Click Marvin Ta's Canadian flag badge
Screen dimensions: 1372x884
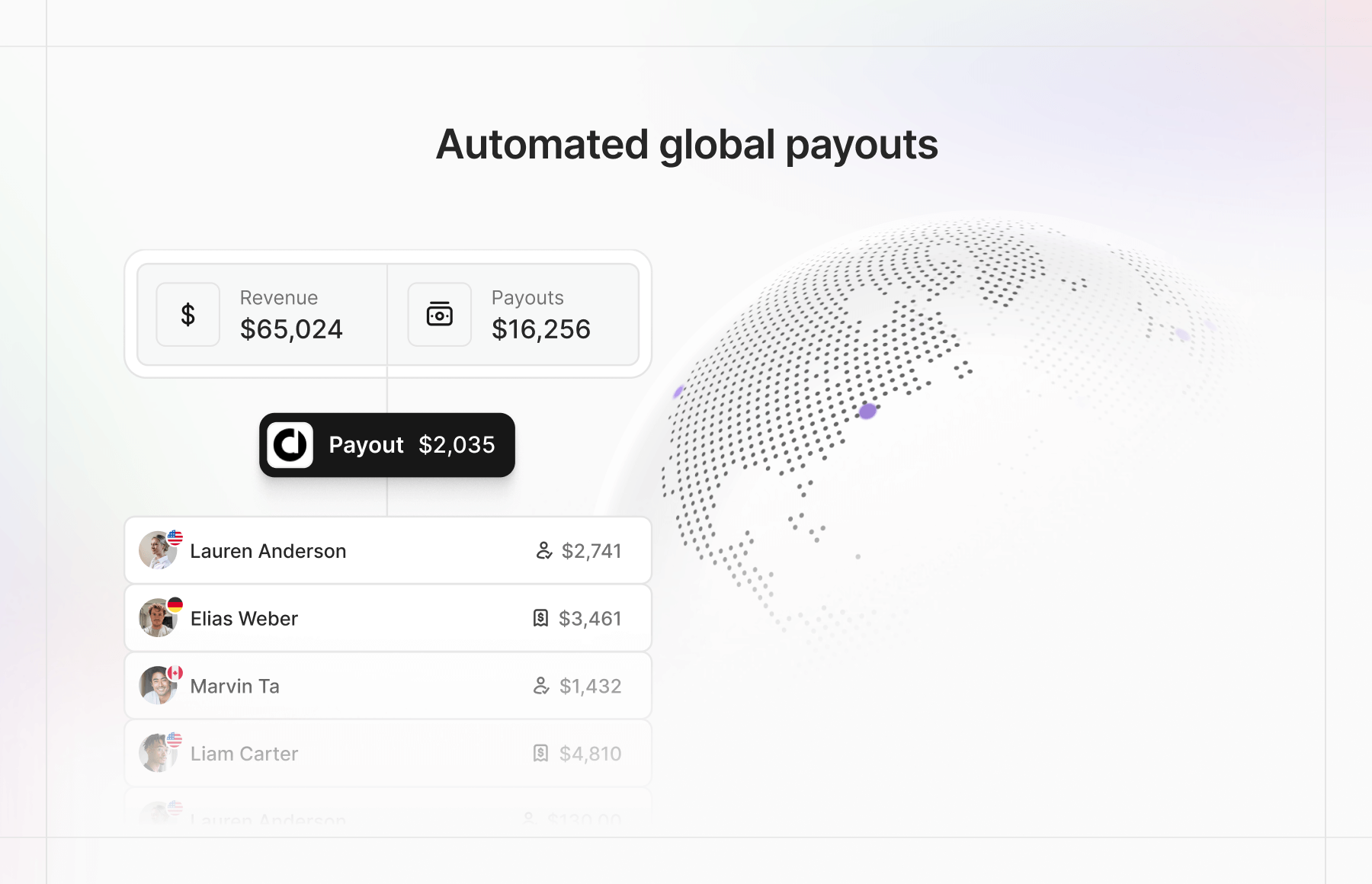pyautogui.click(x=175, y=673)
